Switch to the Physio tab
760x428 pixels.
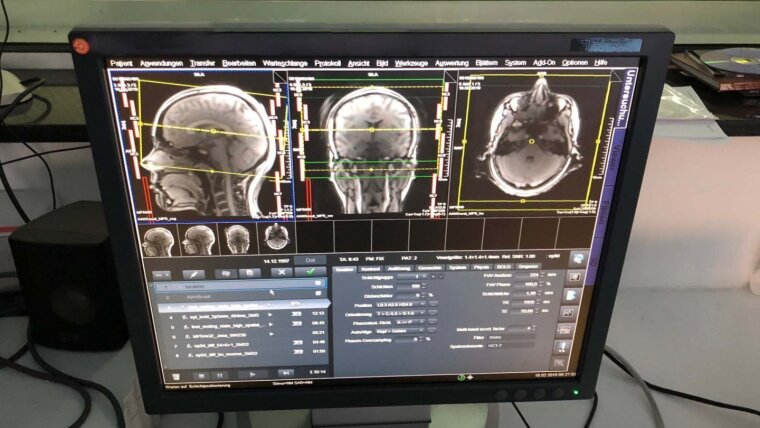tap(481, 267)
